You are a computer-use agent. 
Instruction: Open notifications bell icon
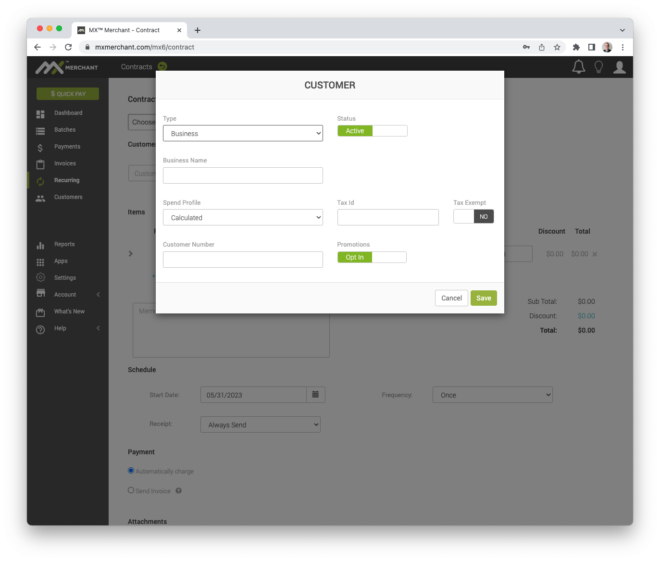tap(579, 67)
